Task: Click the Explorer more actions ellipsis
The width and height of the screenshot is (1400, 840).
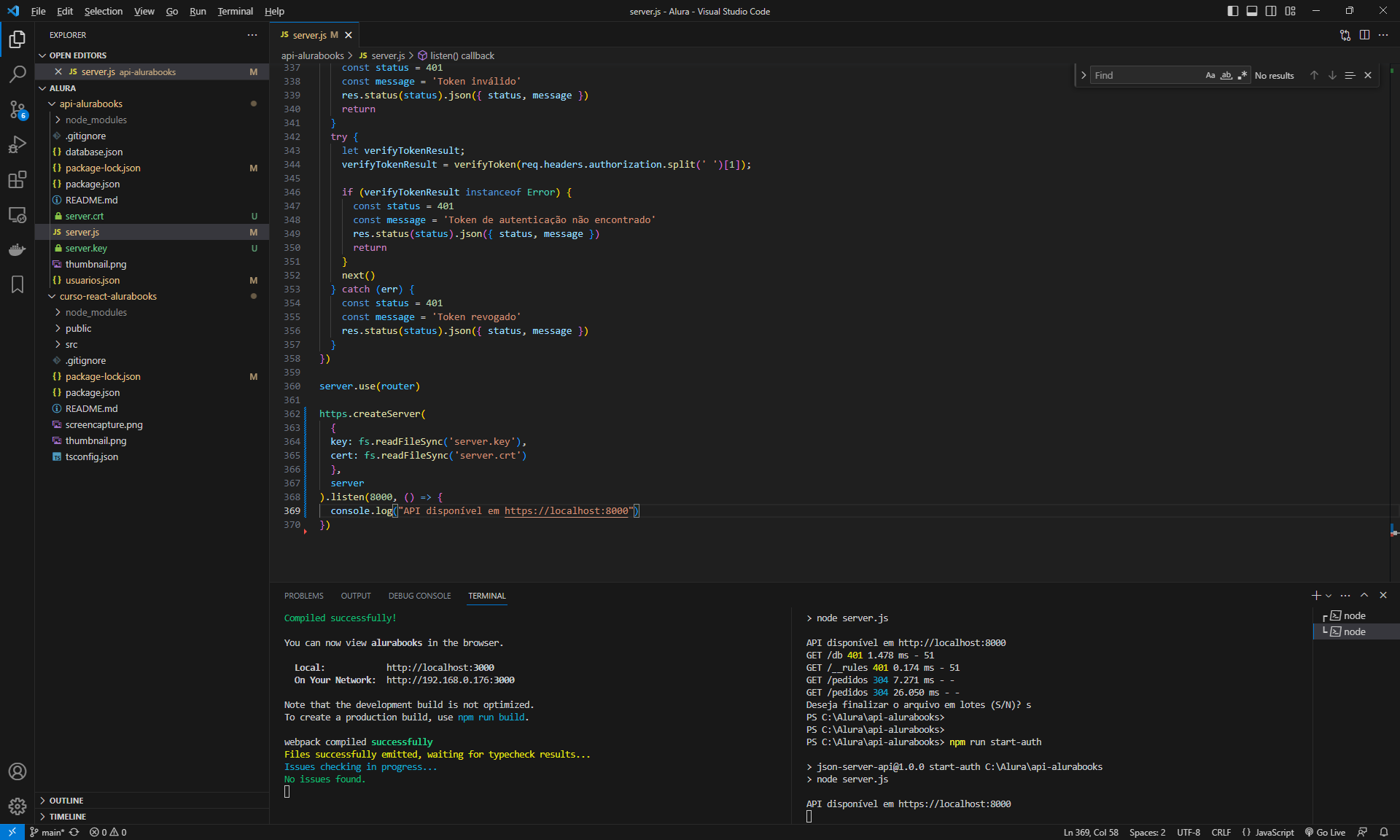Action: [252, 35]
